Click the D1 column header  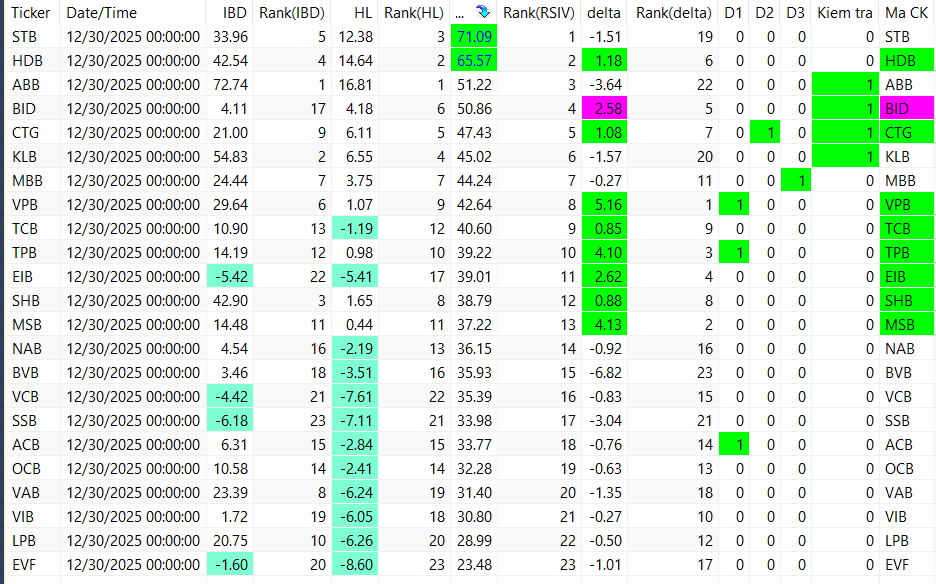pyautogui.click(x=733, y=13)
